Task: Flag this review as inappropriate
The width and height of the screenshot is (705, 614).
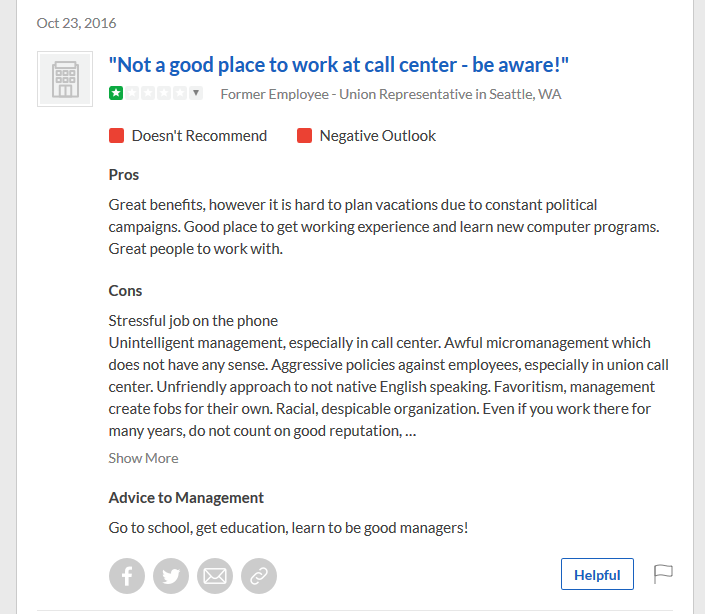Action: click(663, 574)
